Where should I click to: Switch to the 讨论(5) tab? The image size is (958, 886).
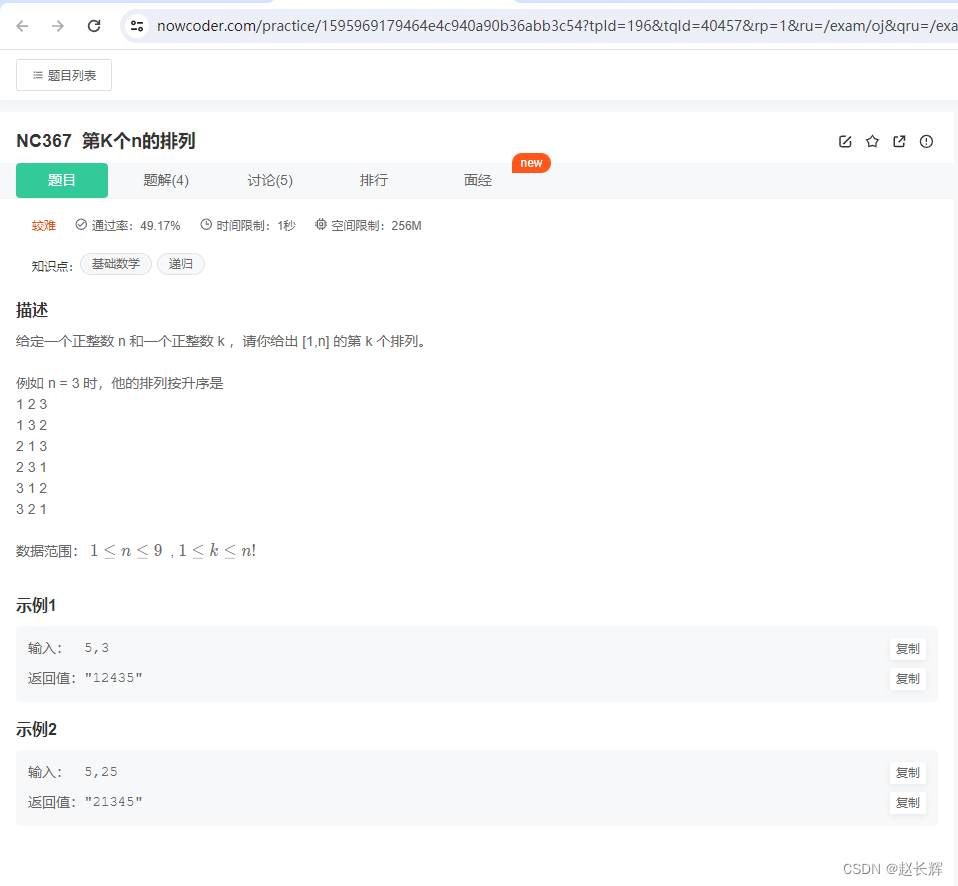coord(269,180)
